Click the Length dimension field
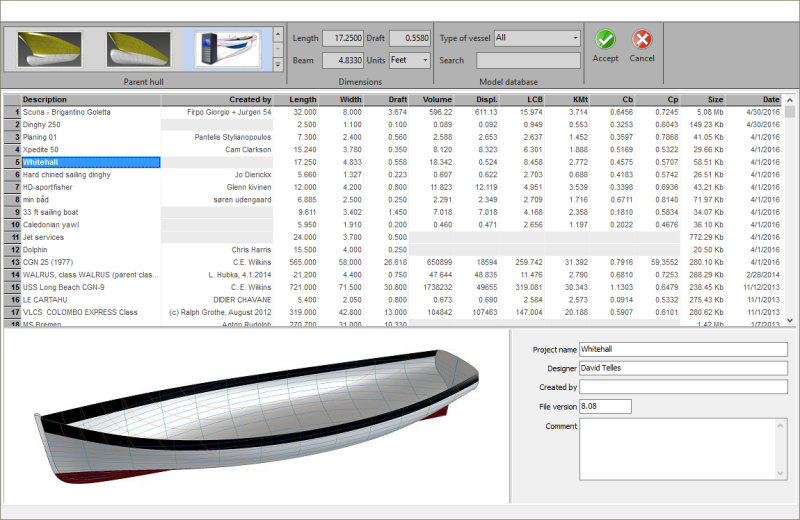The height and width of the screenshot is (520, 800). coord(342,38)
